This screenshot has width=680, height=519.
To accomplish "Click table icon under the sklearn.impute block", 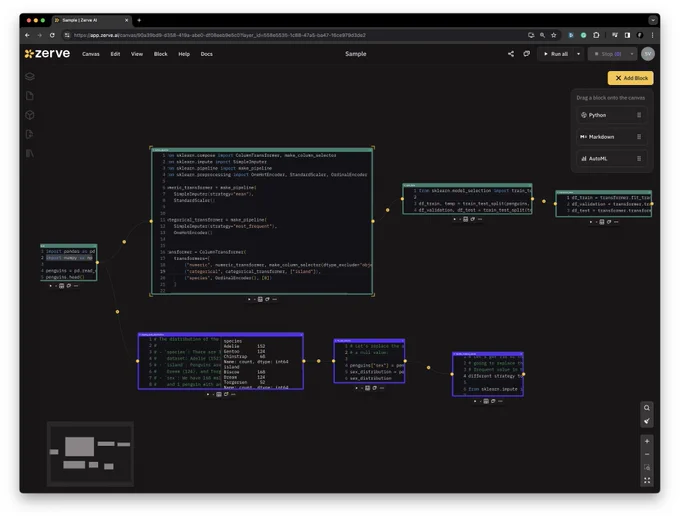I will [486, 401].
